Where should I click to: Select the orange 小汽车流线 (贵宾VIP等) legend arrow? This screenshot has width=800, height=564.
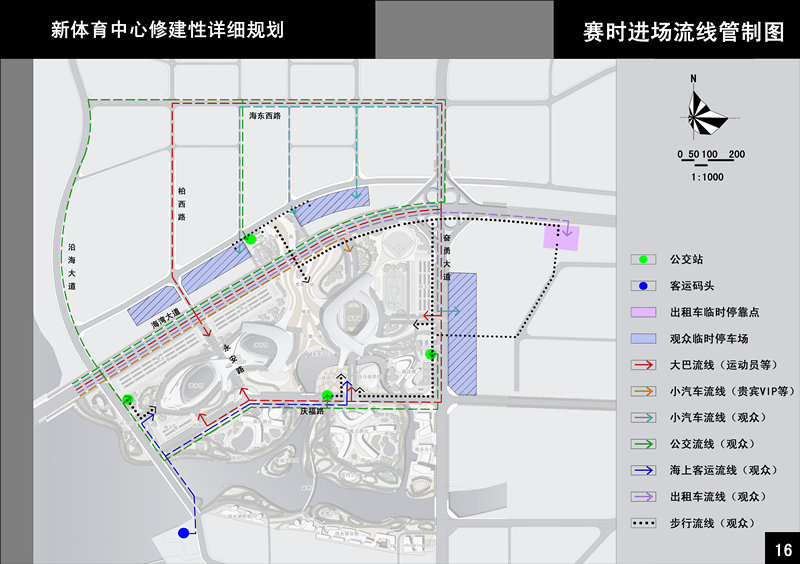645,391
